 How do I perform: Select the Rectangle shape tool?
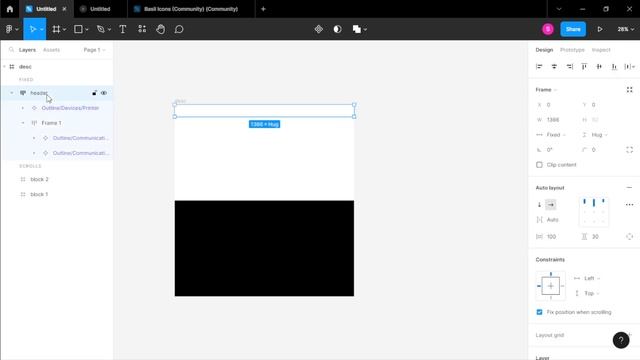[78, 29]
